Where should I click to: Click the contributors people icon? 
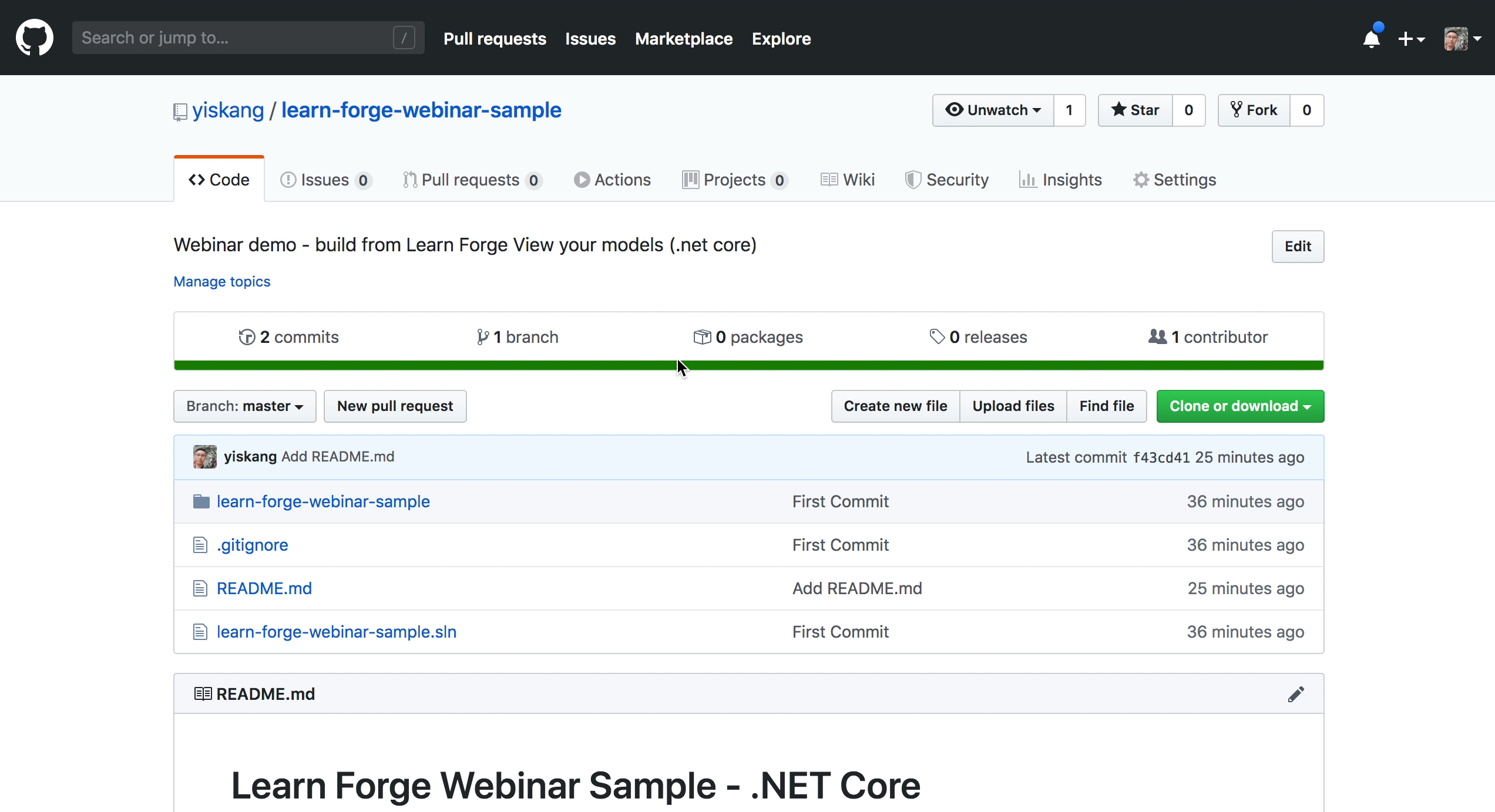point(1157,336)
